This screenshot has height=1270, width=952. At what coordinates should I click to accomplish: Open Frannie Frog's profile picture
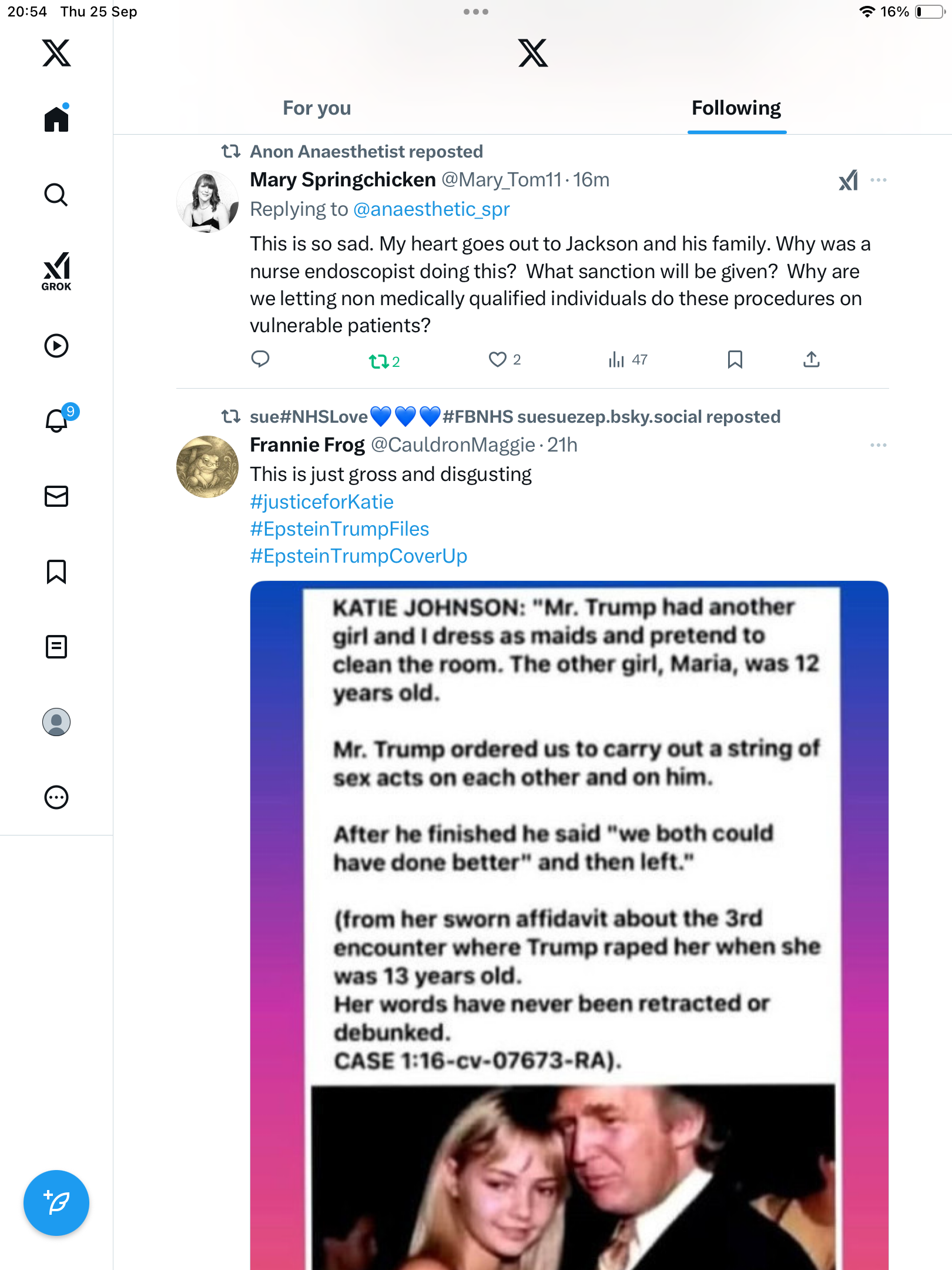point(207,467)
